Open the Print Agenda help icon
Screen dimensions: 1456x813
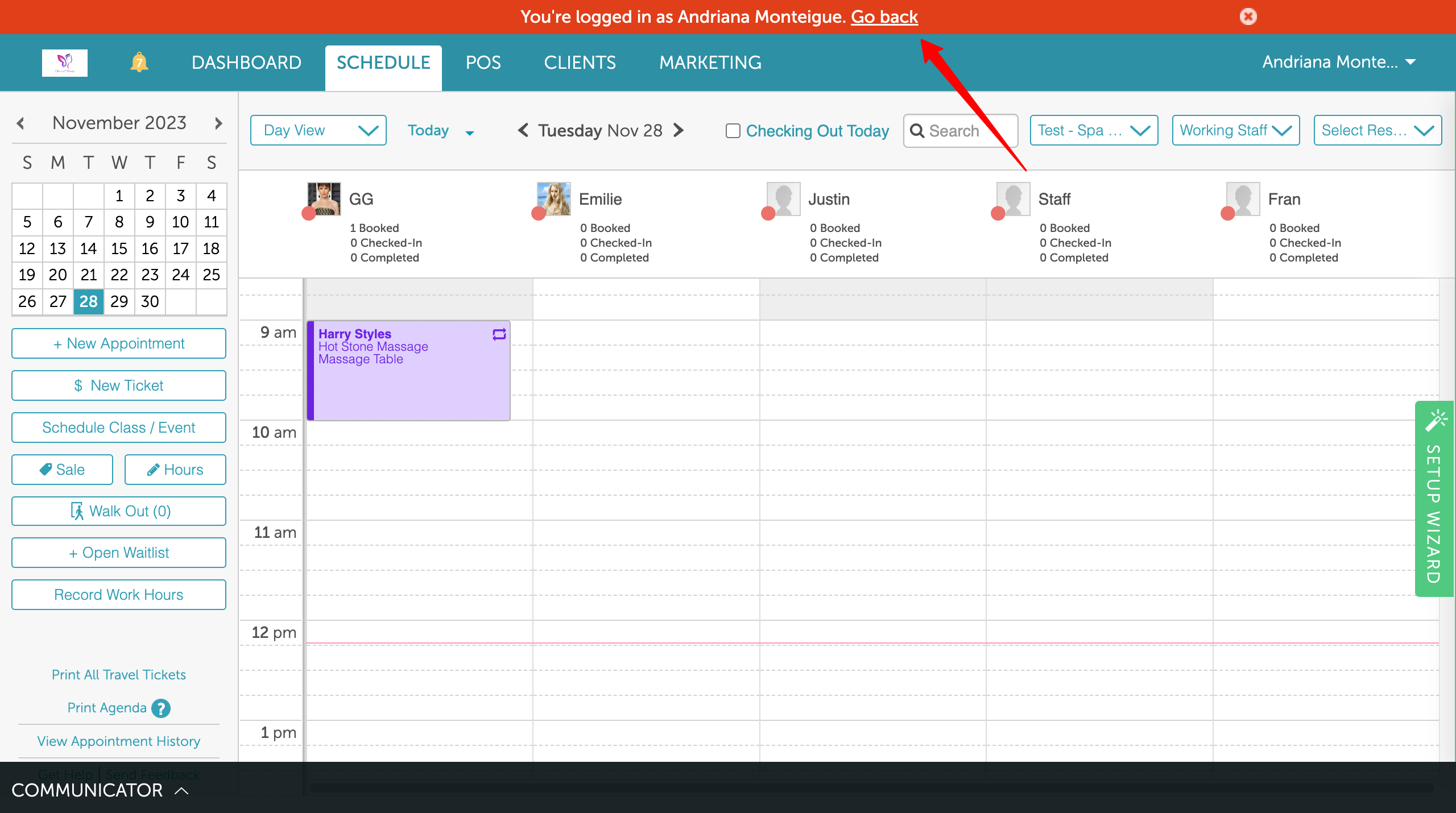[161, 708]
